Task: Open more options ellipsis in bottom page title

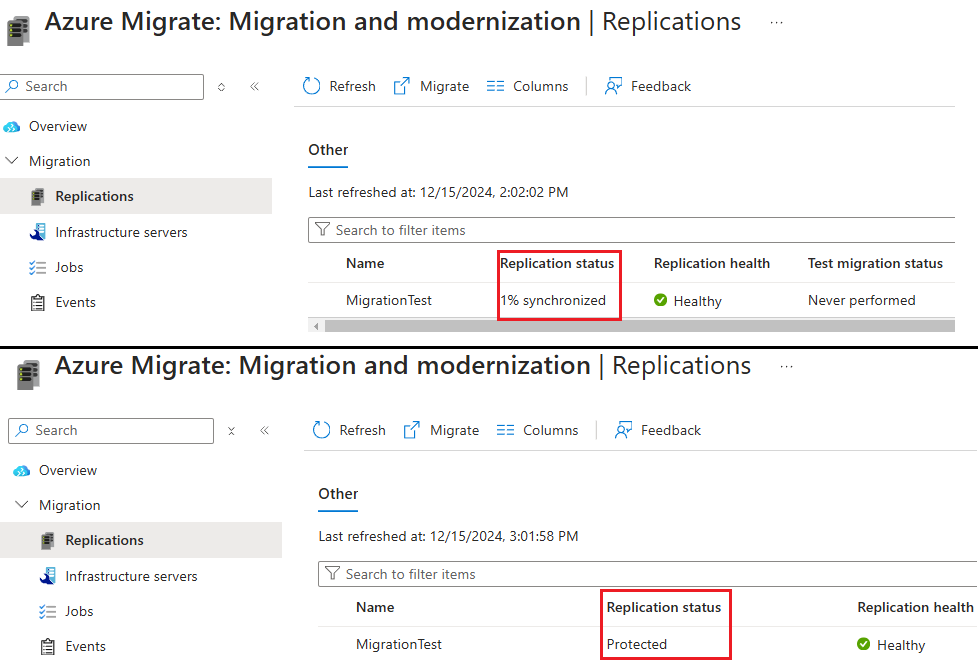Action: click(x=787, y=366)
